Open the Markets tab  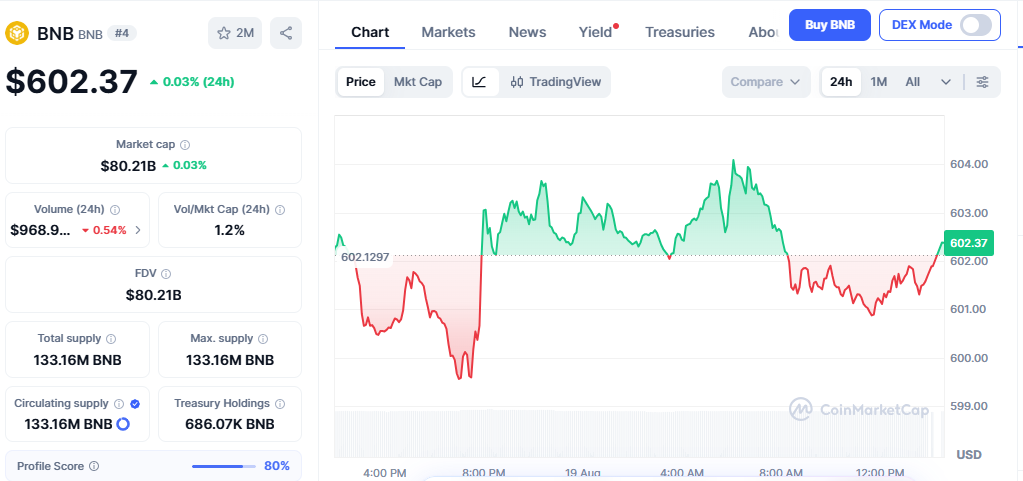click(448, 32)
